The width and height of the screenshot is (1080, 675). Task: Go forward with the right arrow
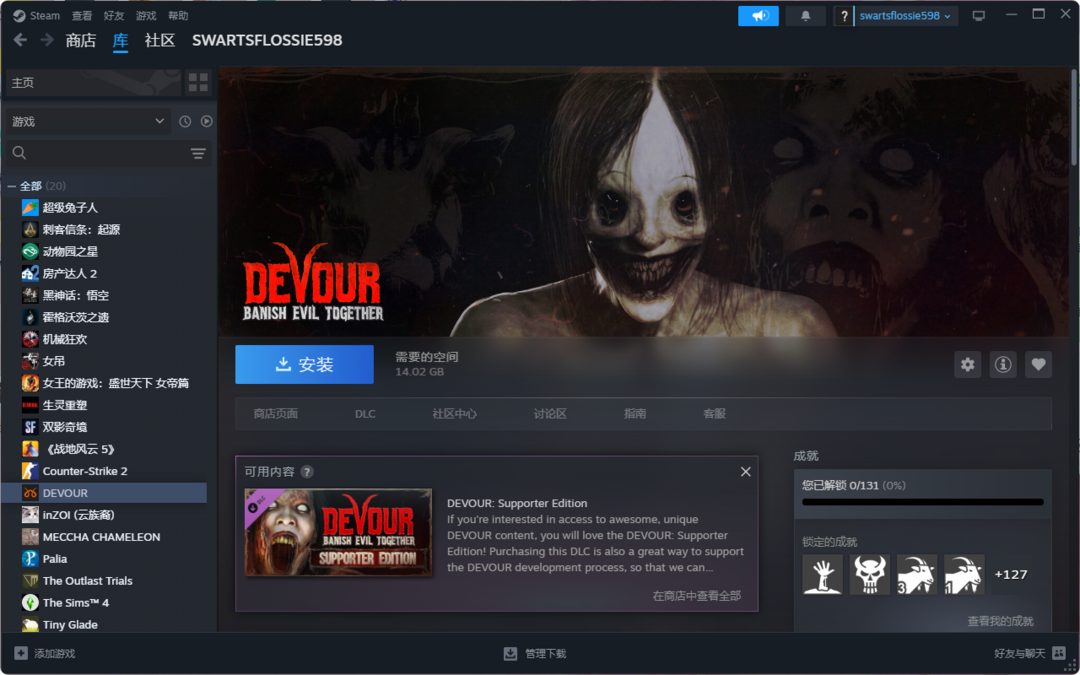click(x=47, y=40)
